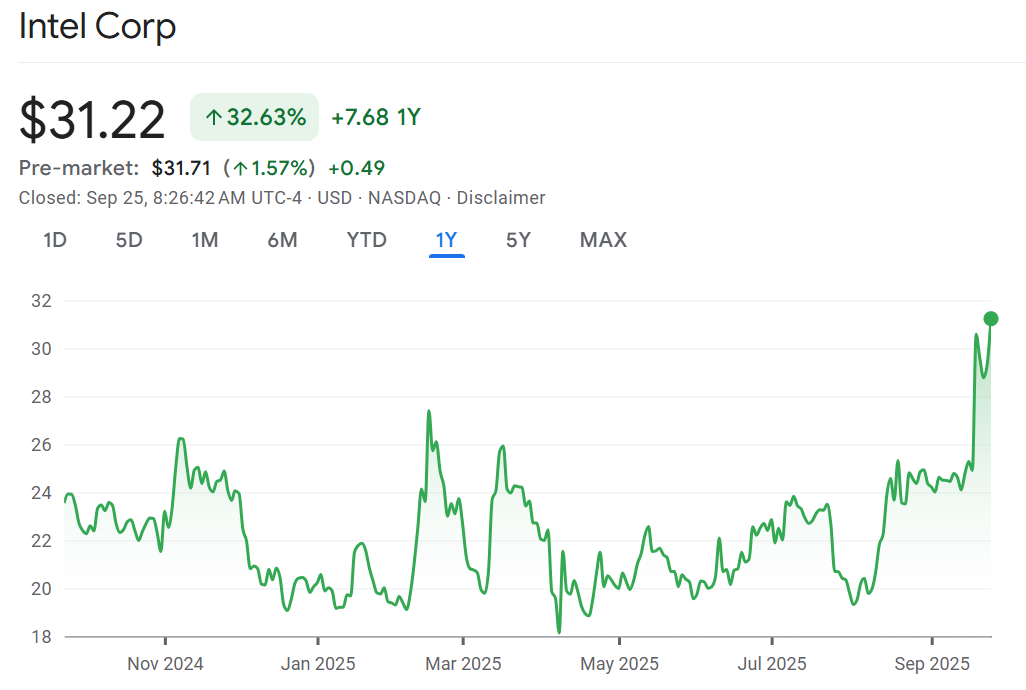
Task: Click the up arrow in the 32.63% badge
Action: click(x=213, y=118)
